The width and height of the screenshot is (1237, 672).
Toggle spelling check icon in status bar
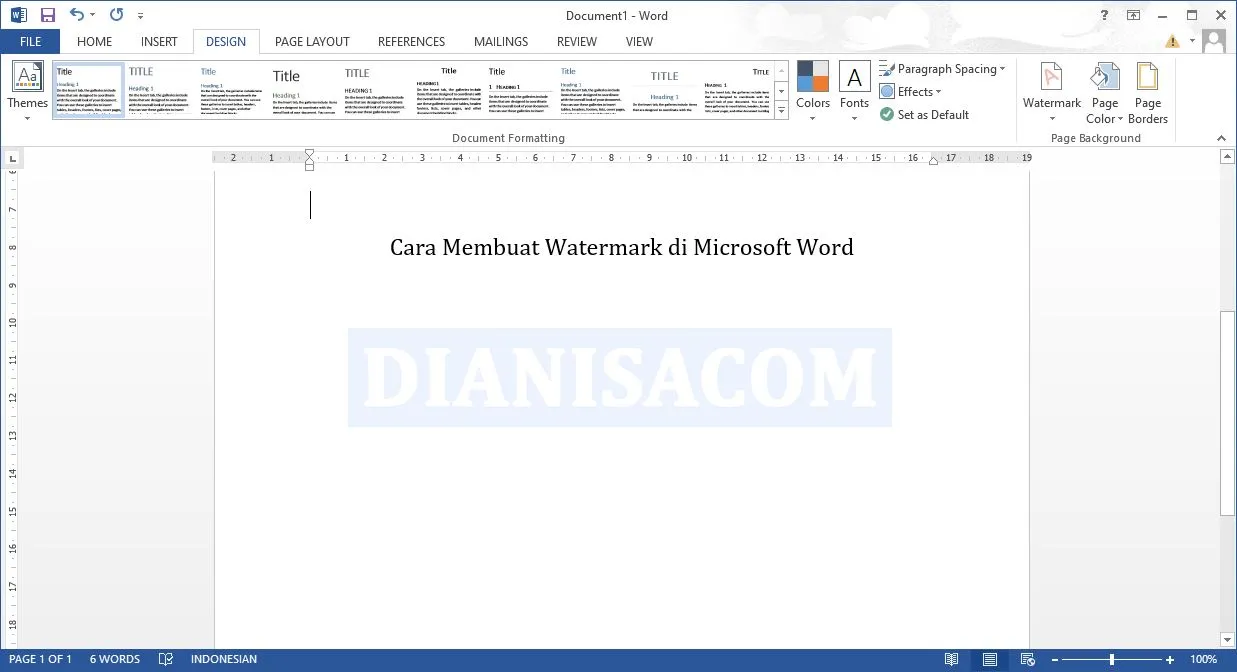(165, 659)
